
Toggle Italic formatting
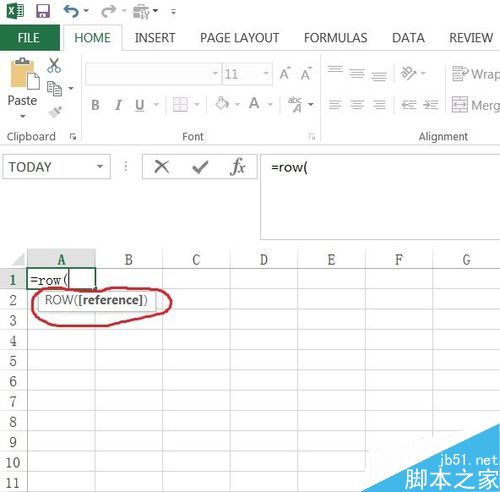tap(118, 105)
